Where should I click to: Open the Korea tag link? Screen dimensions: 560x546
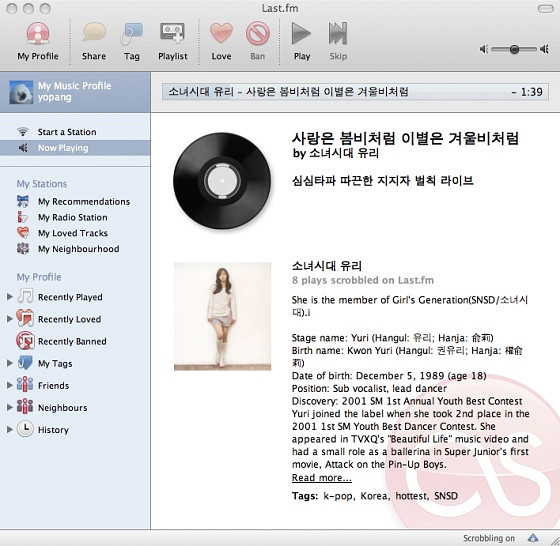375,496
